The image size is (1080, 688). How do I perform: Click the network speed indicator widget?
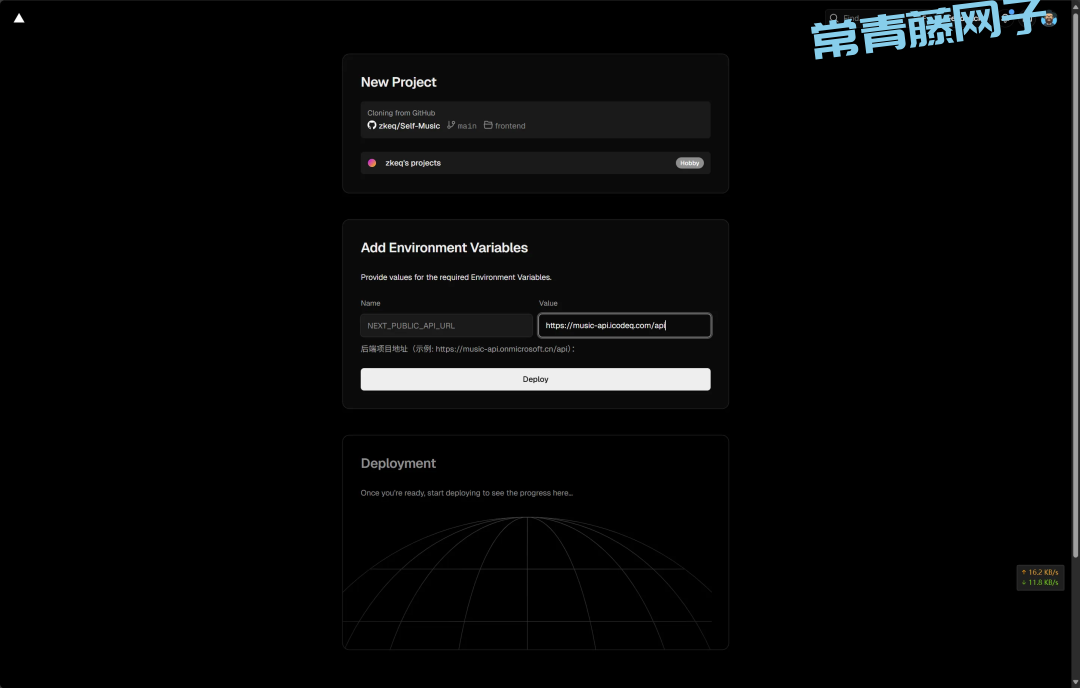tap(1040, 577)
